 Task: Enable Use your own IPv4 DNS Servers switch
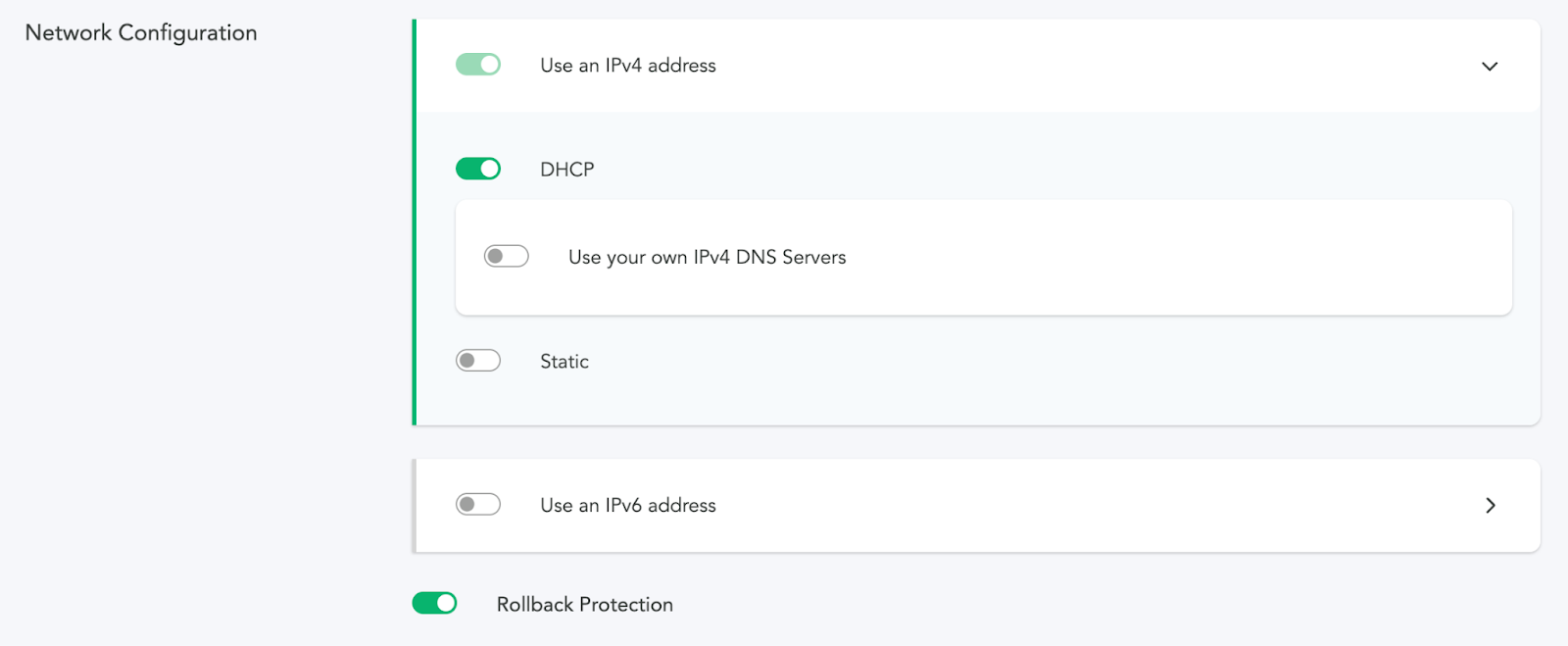click(506, 257)
